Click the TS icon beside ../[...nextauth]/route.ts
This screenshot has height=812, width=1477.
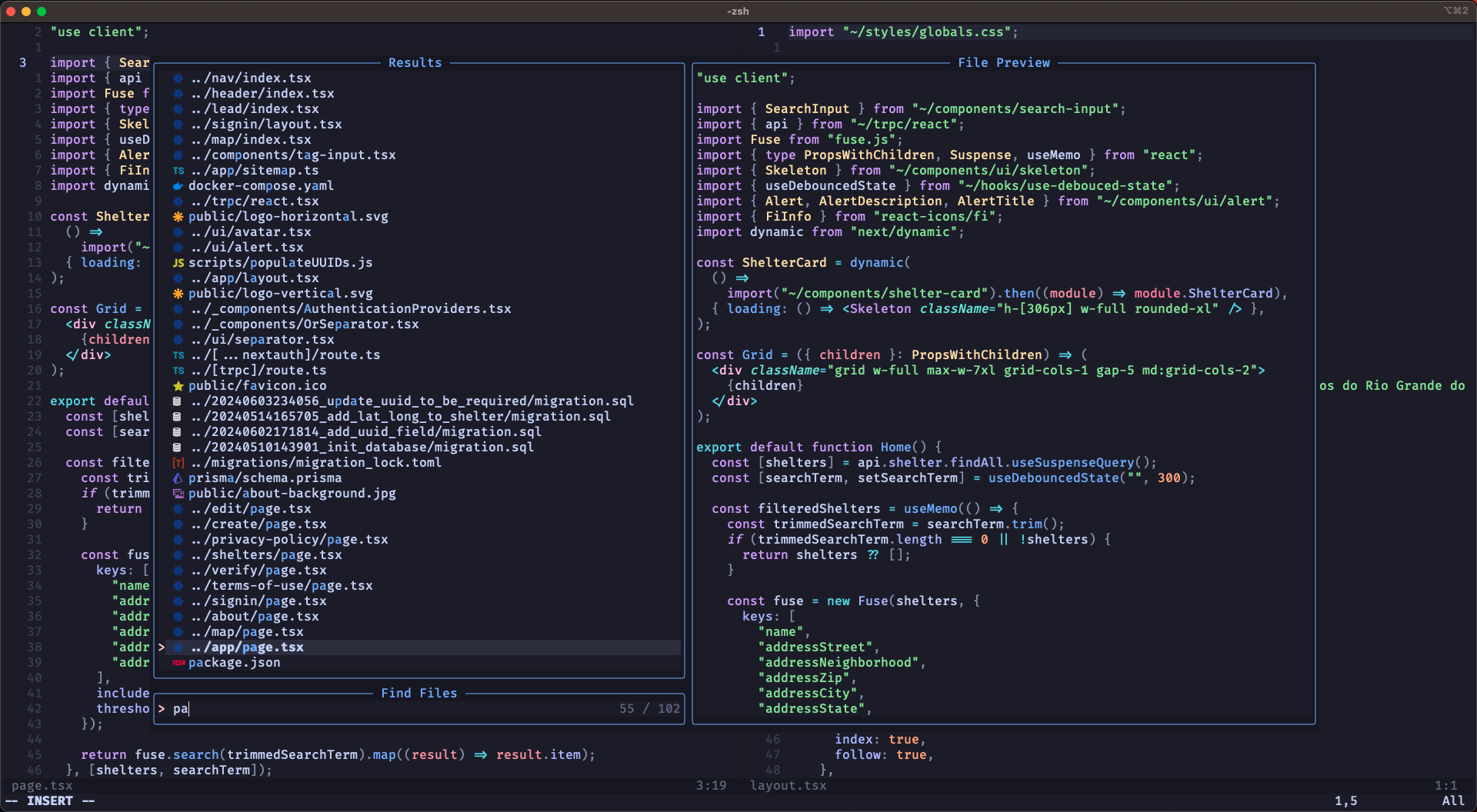tap(178, 355)
